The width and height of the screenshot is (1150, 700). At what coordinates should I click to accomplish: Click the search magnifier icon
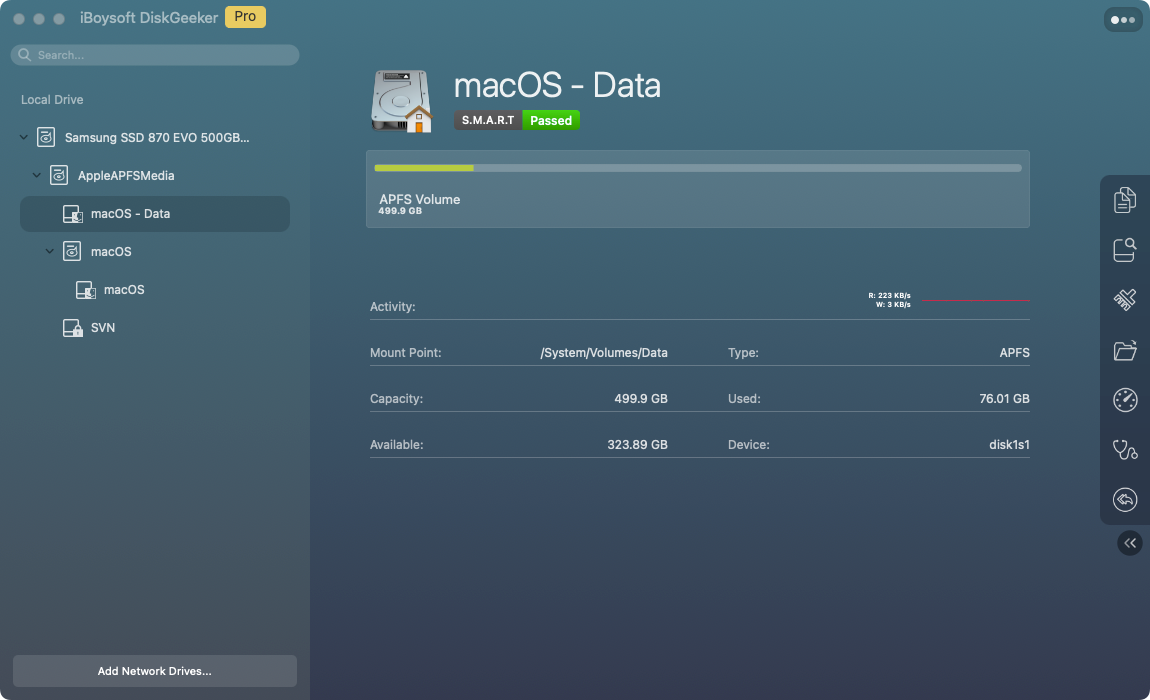click(x=24, y=55)
